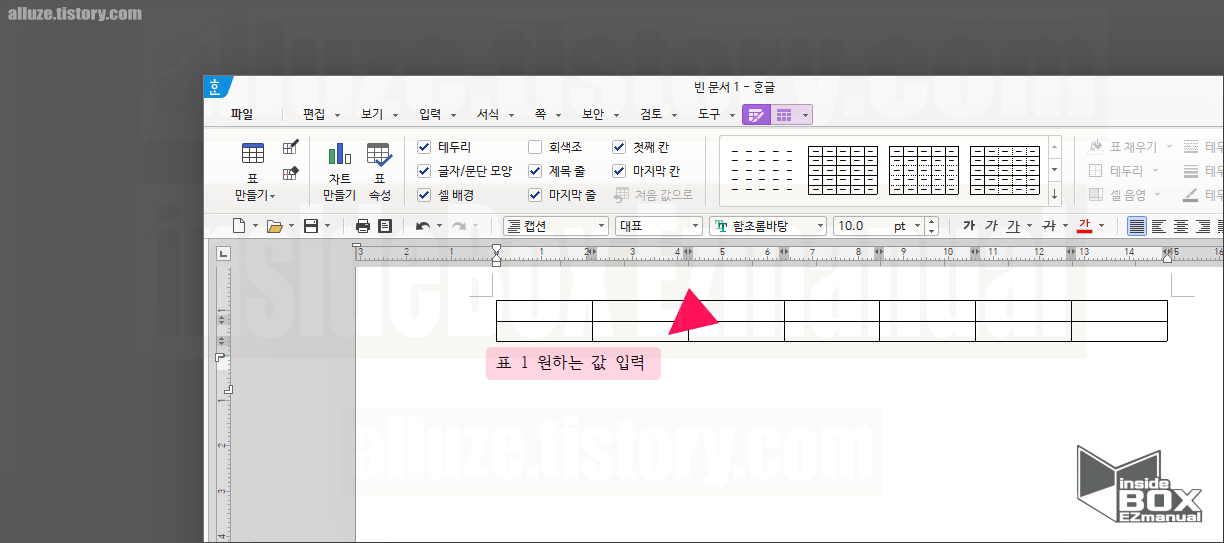Select the solid grid table style thumbnail

pyautogui.click(x=843, y=171)
